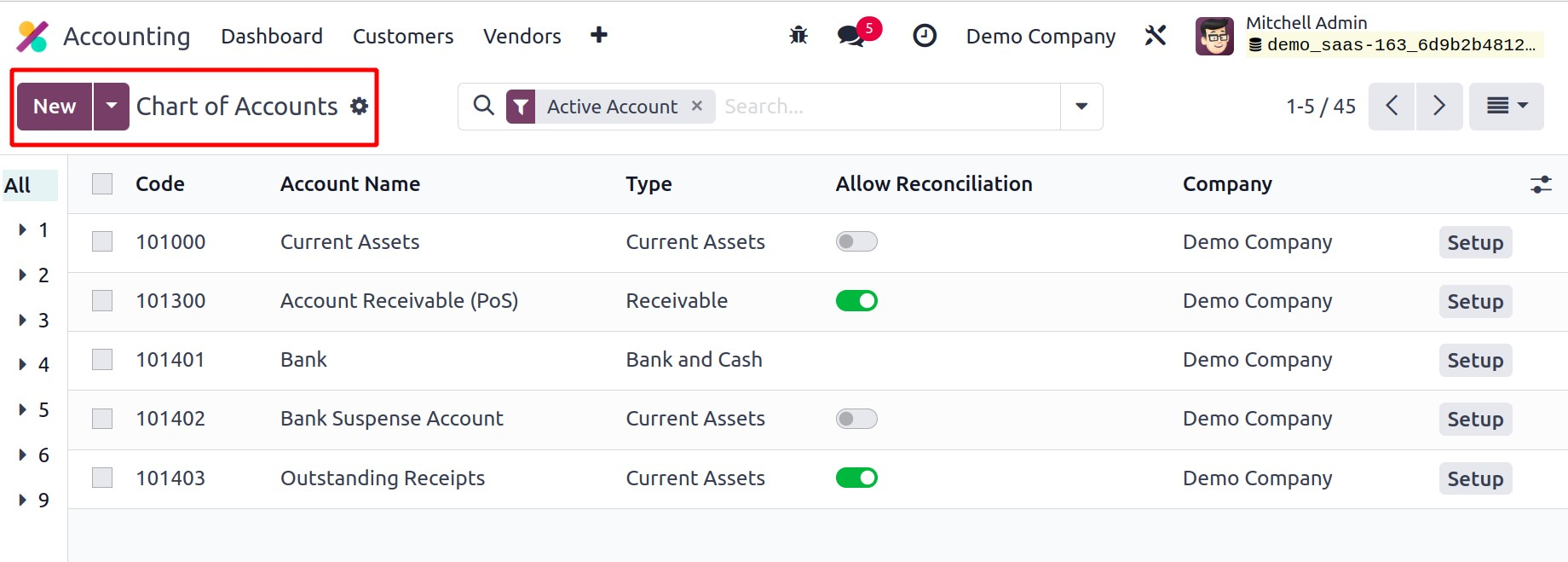Viewport: 1568px width, 562px height.
Task: Tick the checkbox for Bank account row
Action: tap(102, 360)
